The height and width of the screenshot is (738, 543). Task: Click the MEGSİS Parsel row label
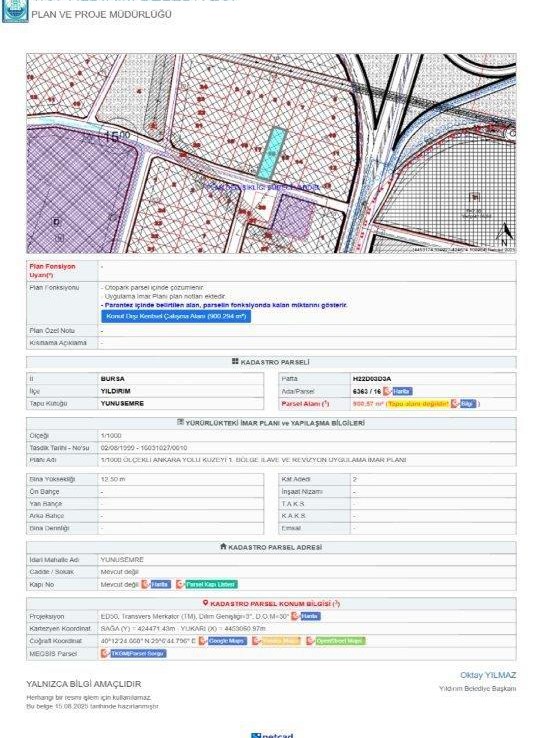[53, 654]
